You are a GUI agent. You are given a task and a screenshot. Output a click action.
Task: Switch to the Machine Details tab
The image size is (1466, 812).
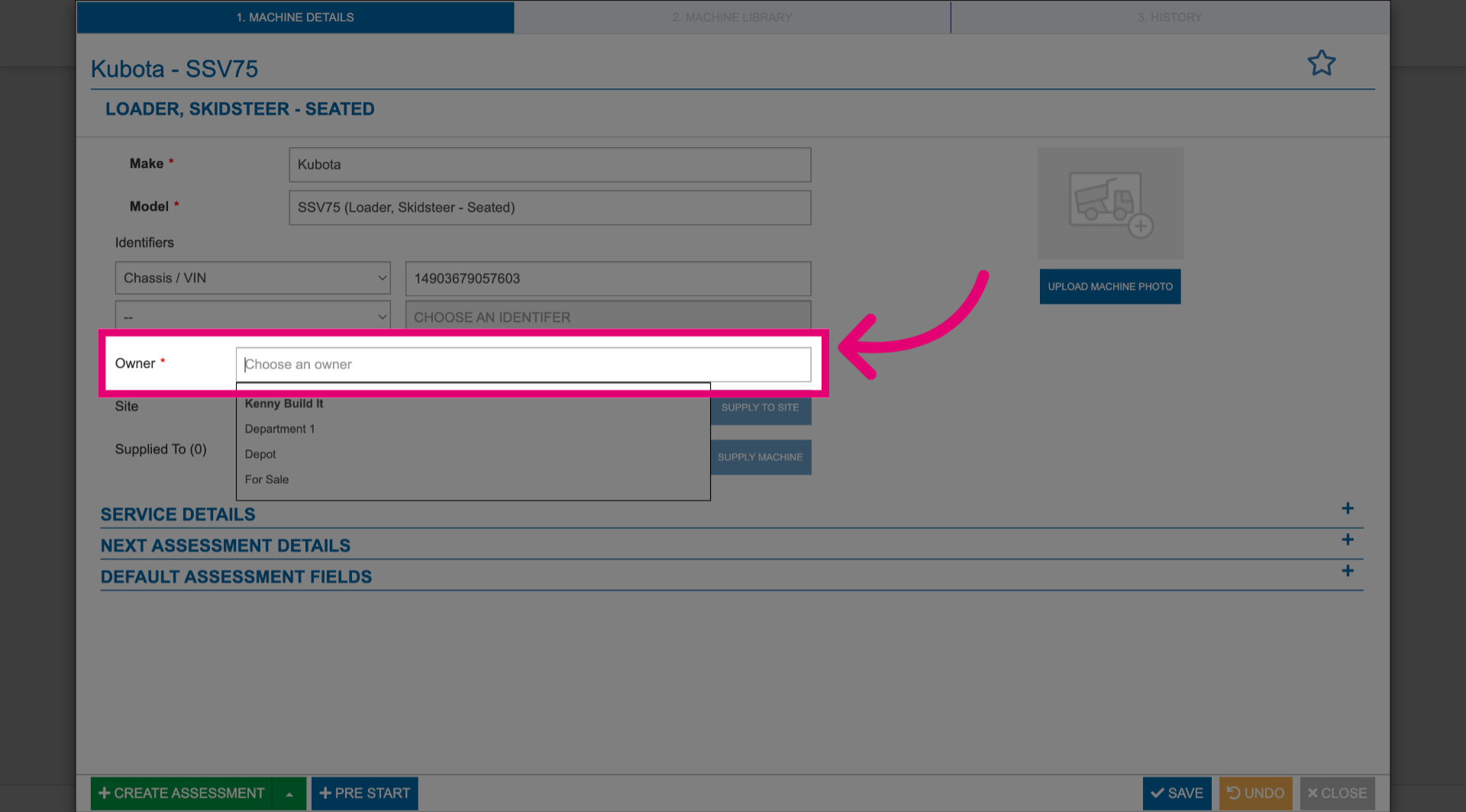point(295,17)
